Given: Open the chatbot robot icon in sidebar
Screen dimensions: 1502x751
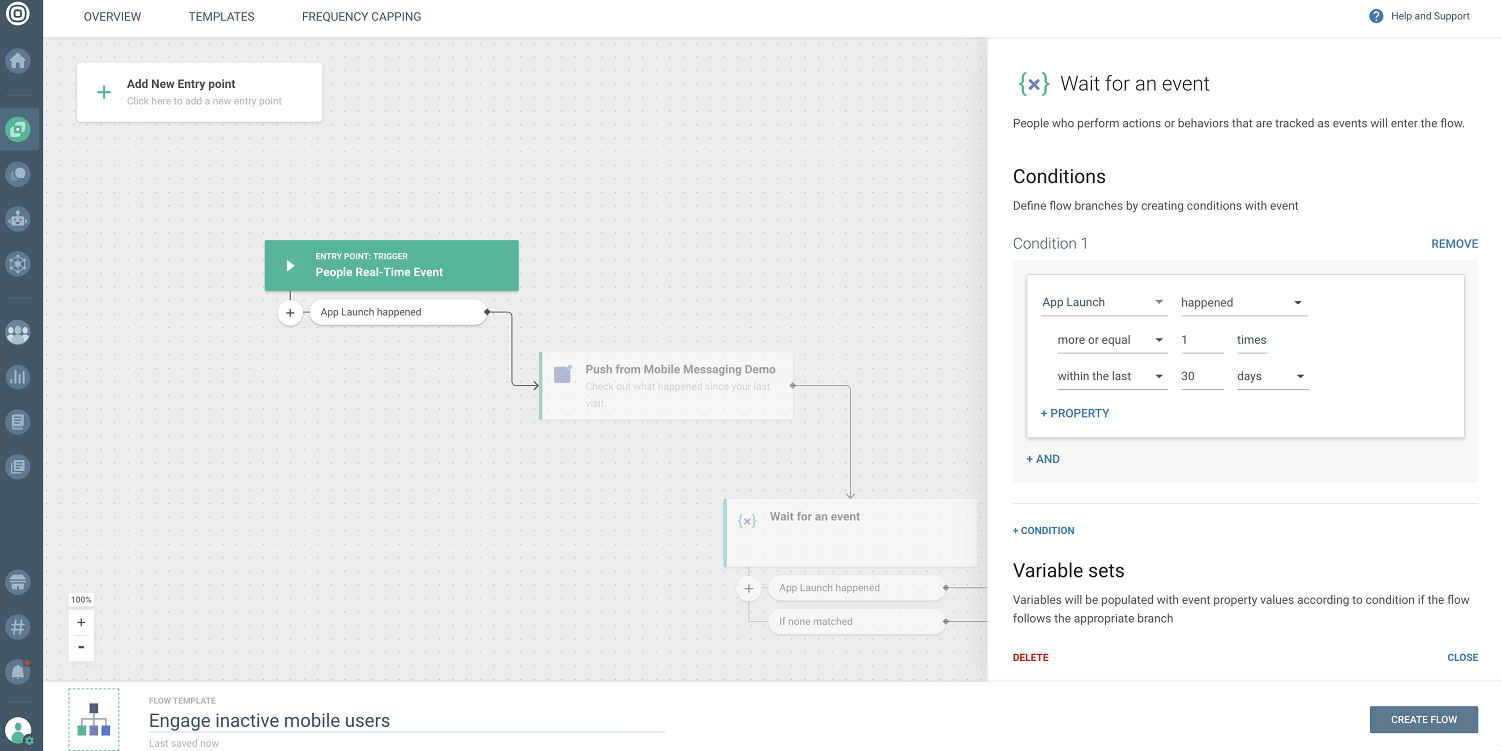Looking at the screenshot, I should (x=18, y=218).
